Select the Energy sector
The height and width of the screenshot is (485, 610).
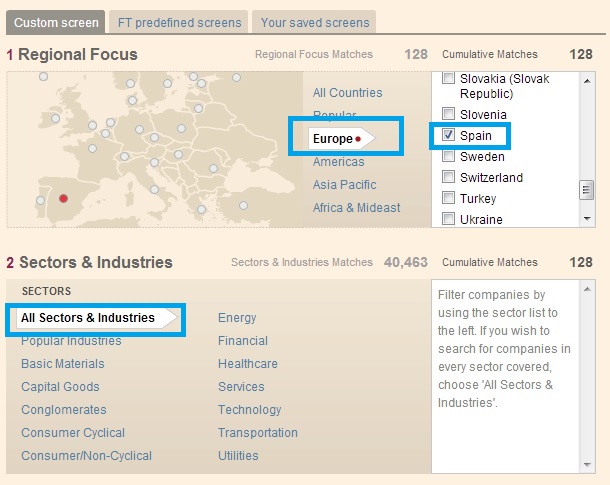237,318
